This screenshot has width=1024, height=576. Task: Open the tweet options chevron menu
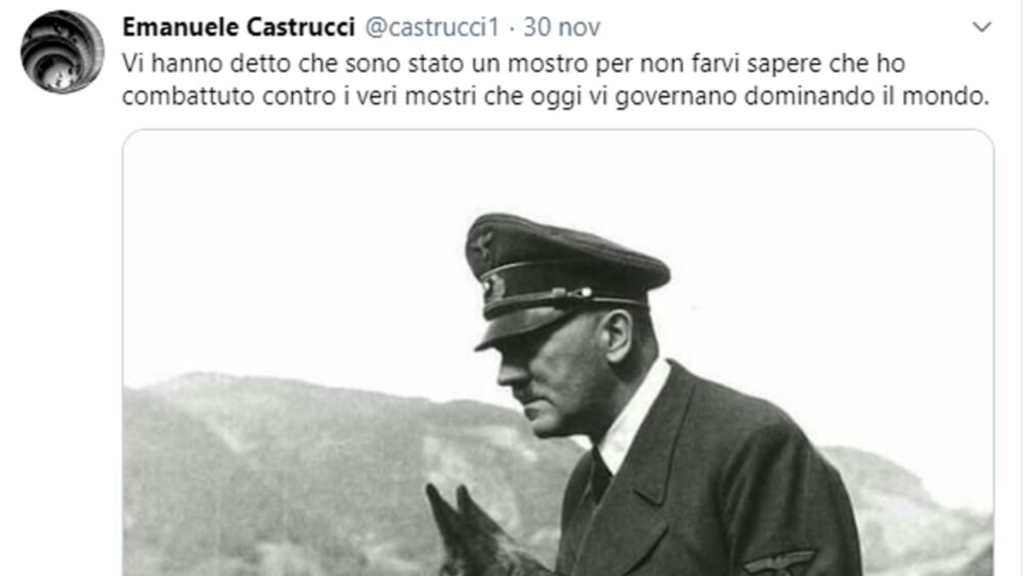click(982, 27)
